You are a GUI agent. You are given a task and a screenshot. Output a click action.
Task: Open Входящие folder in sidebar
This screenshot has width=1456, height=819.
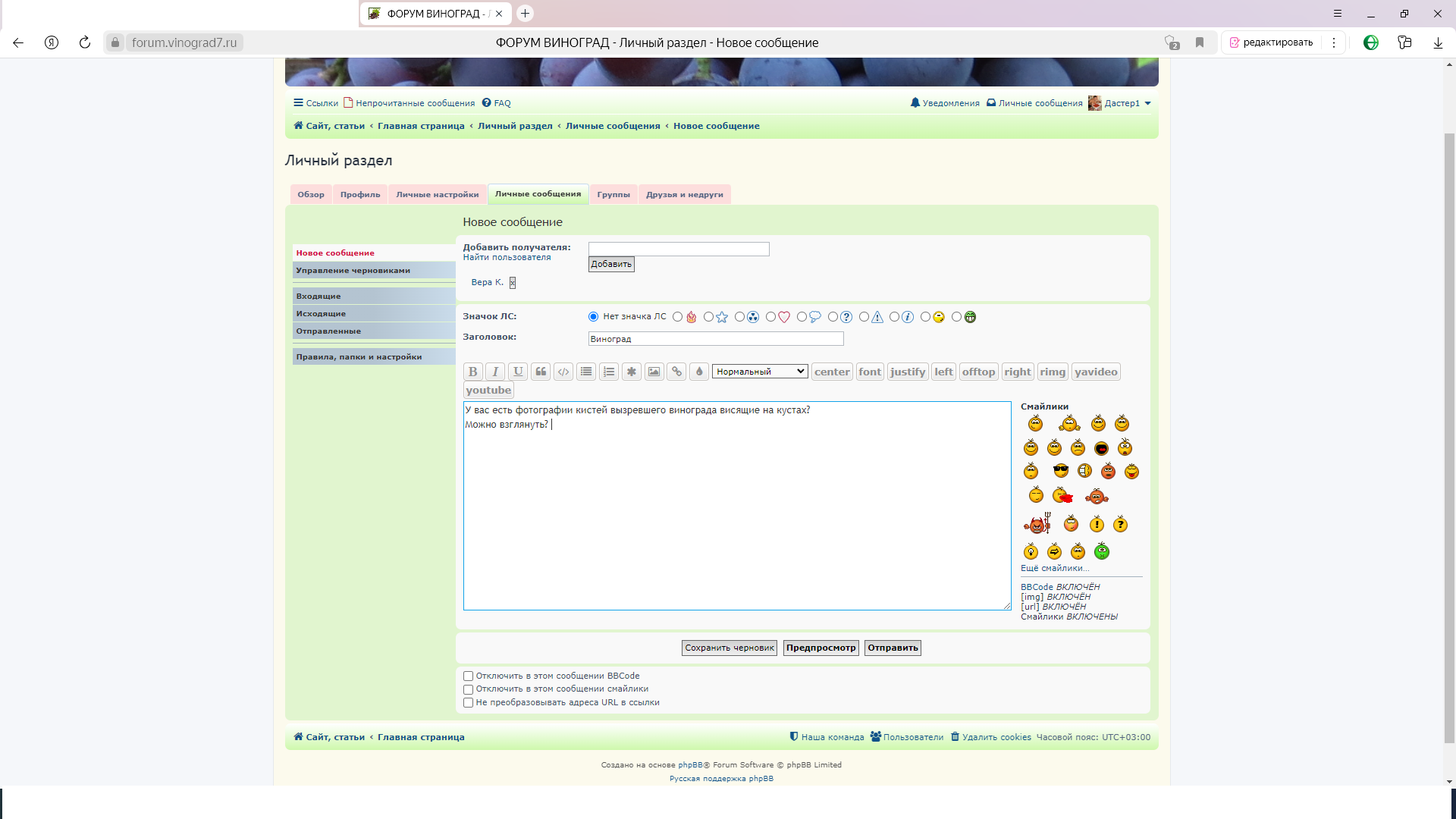point(318,297)
